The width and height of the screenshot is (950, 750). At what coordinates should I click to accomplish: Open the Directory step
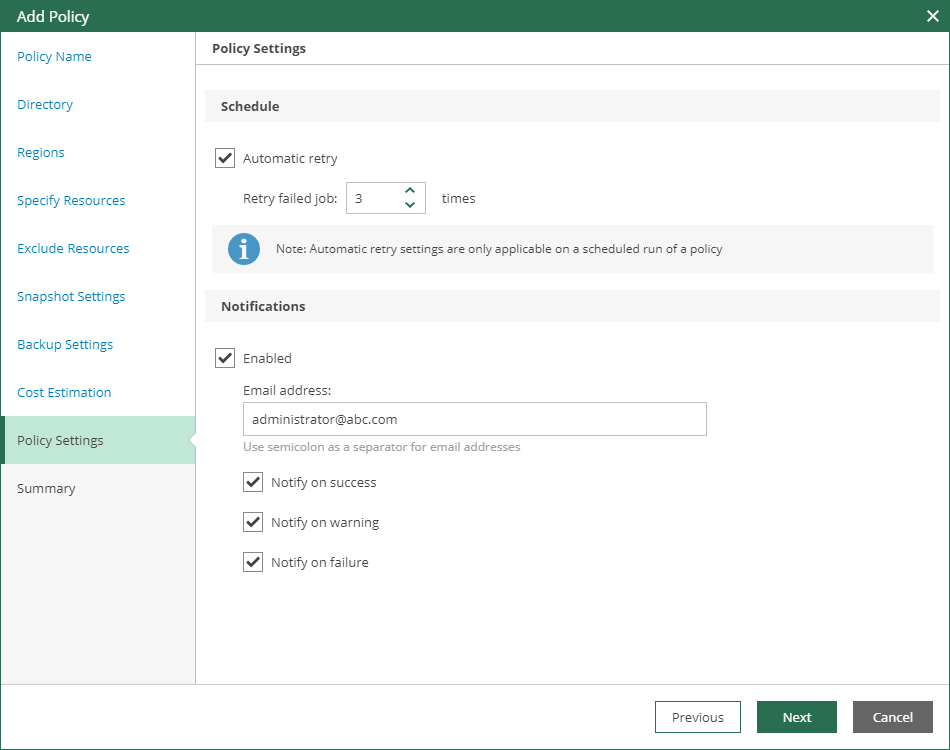click(45, 104)
